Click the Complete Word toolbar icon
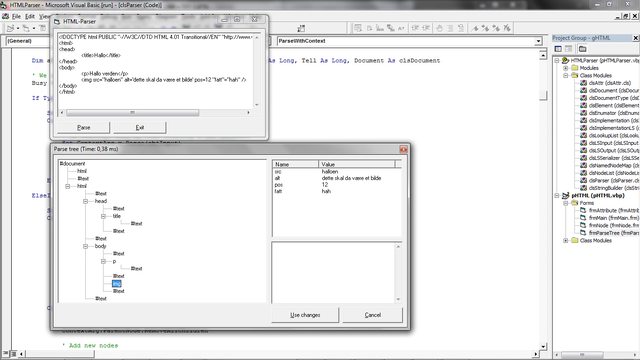 [x=402, y=28]
